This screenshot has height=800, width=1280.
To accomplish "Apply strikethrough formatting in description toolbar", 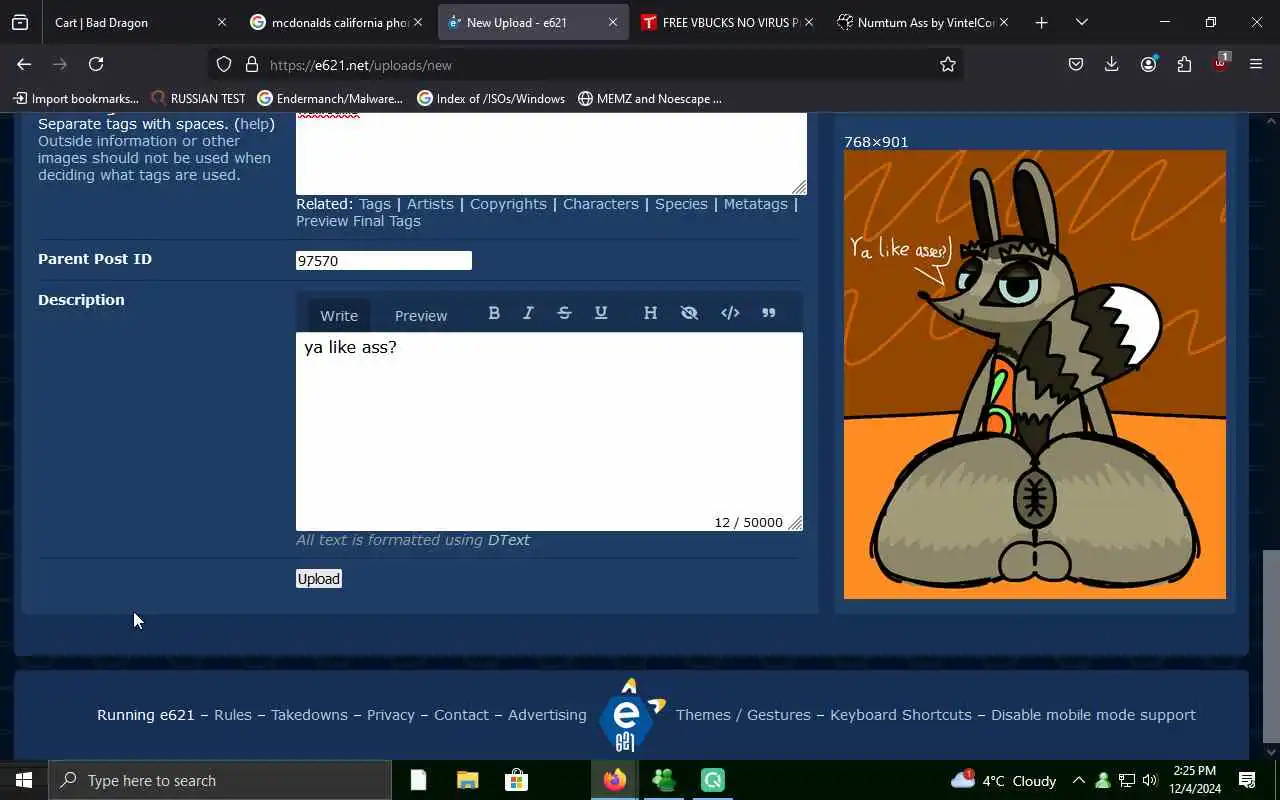I will click(564, 313).
